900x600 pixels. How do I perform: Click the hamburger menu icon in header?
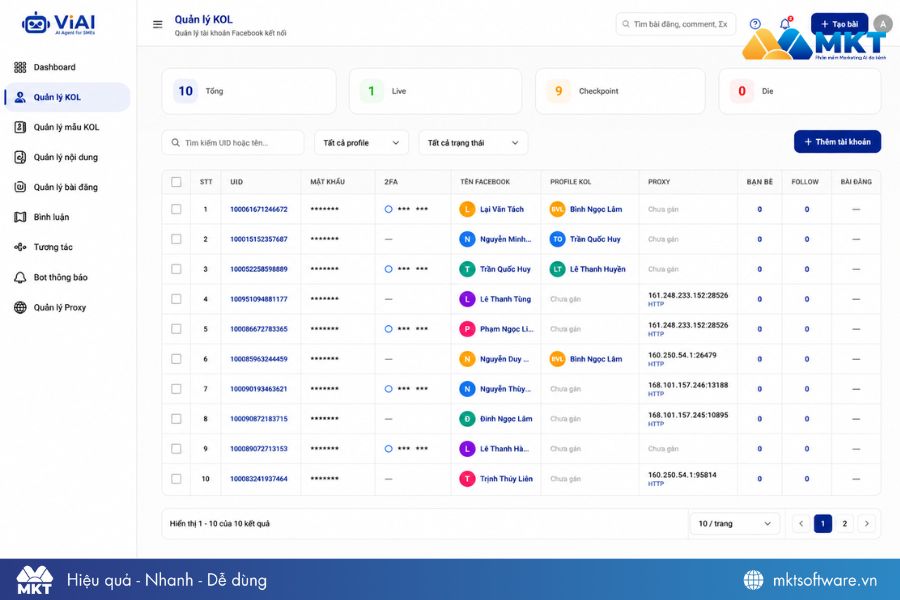point(157,24)
